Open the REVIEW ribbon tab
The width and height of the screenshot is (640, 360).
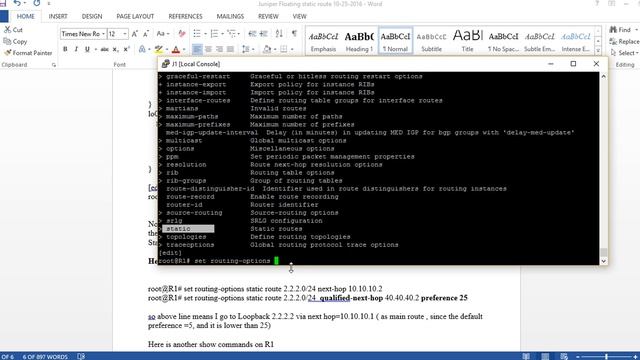point(268,16)
